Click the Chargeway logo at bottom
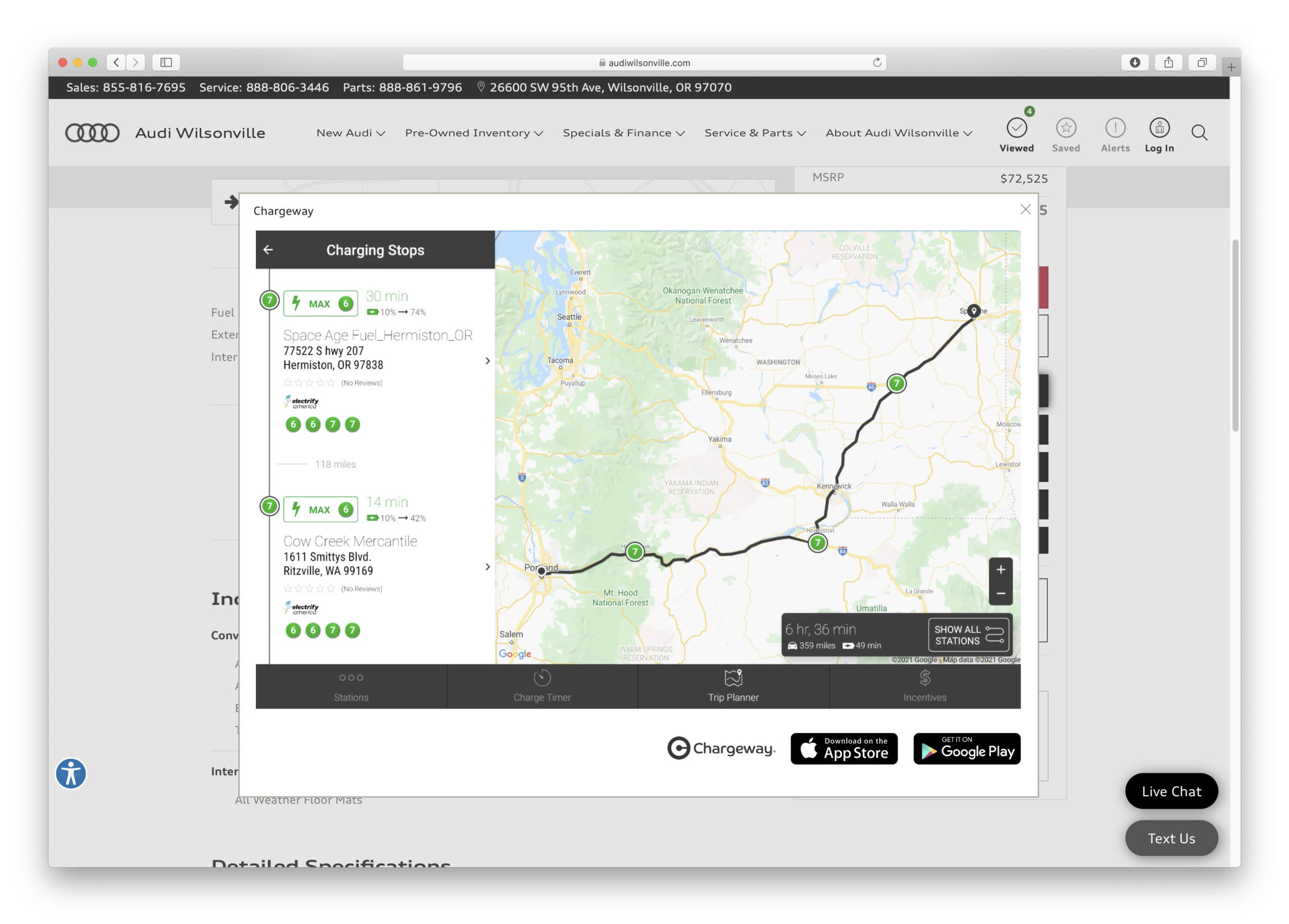Screen dimensions: 1289x924 click(x=721, y=748)
